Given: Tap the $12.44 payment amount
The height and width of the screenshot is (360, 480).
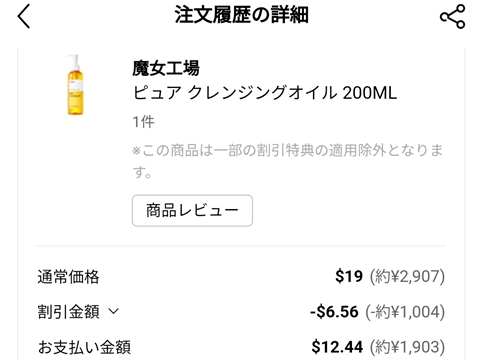Looking at the screenshot, I should point(337,347).
